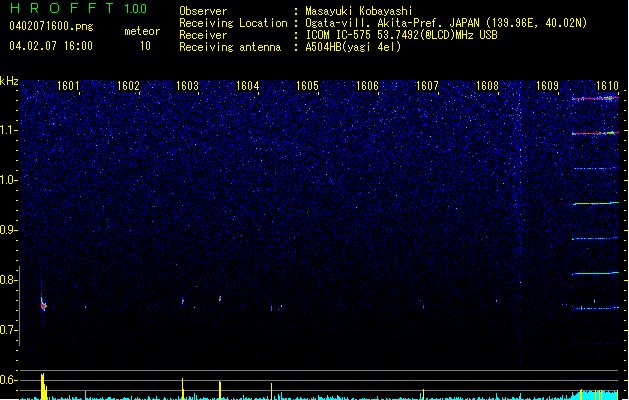Viewport: 629px width, 400px height.
Task: Click the 'meteor' count label
Action: click(x=142, y=31)
